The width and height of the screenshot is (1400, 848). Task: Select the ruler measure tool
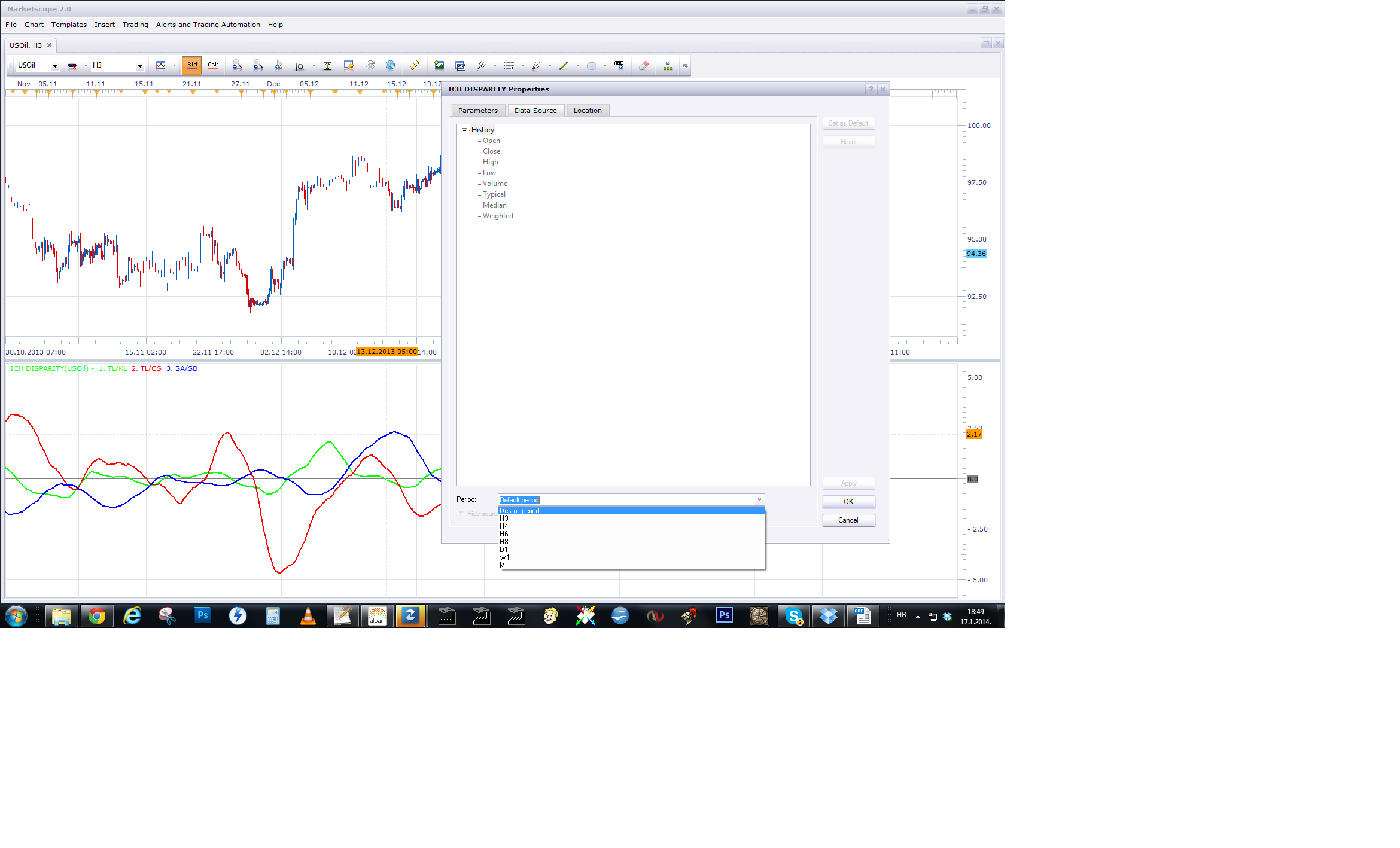point(414,65)
